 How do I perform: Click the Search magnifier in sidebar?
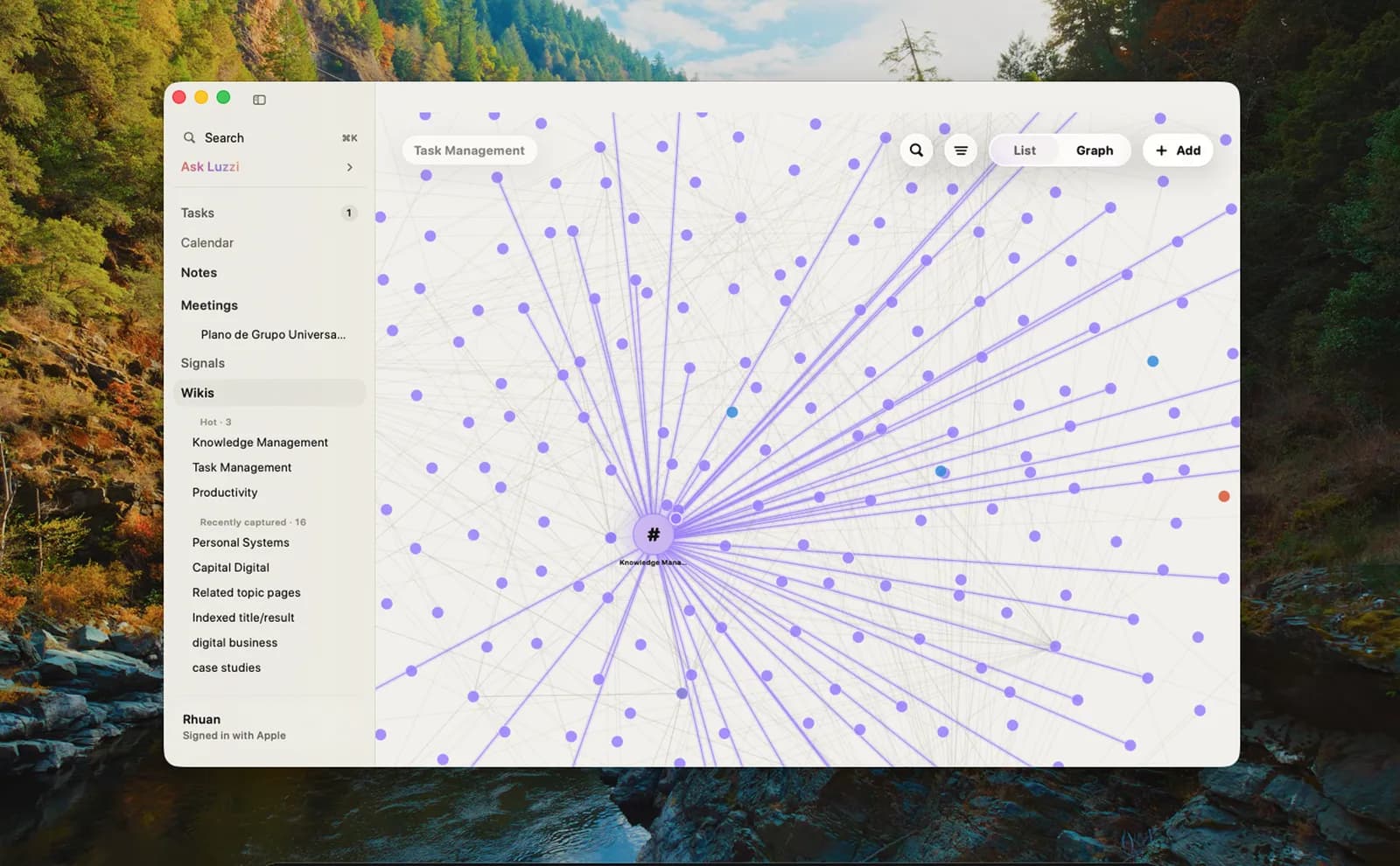click(x=189, y=137)
